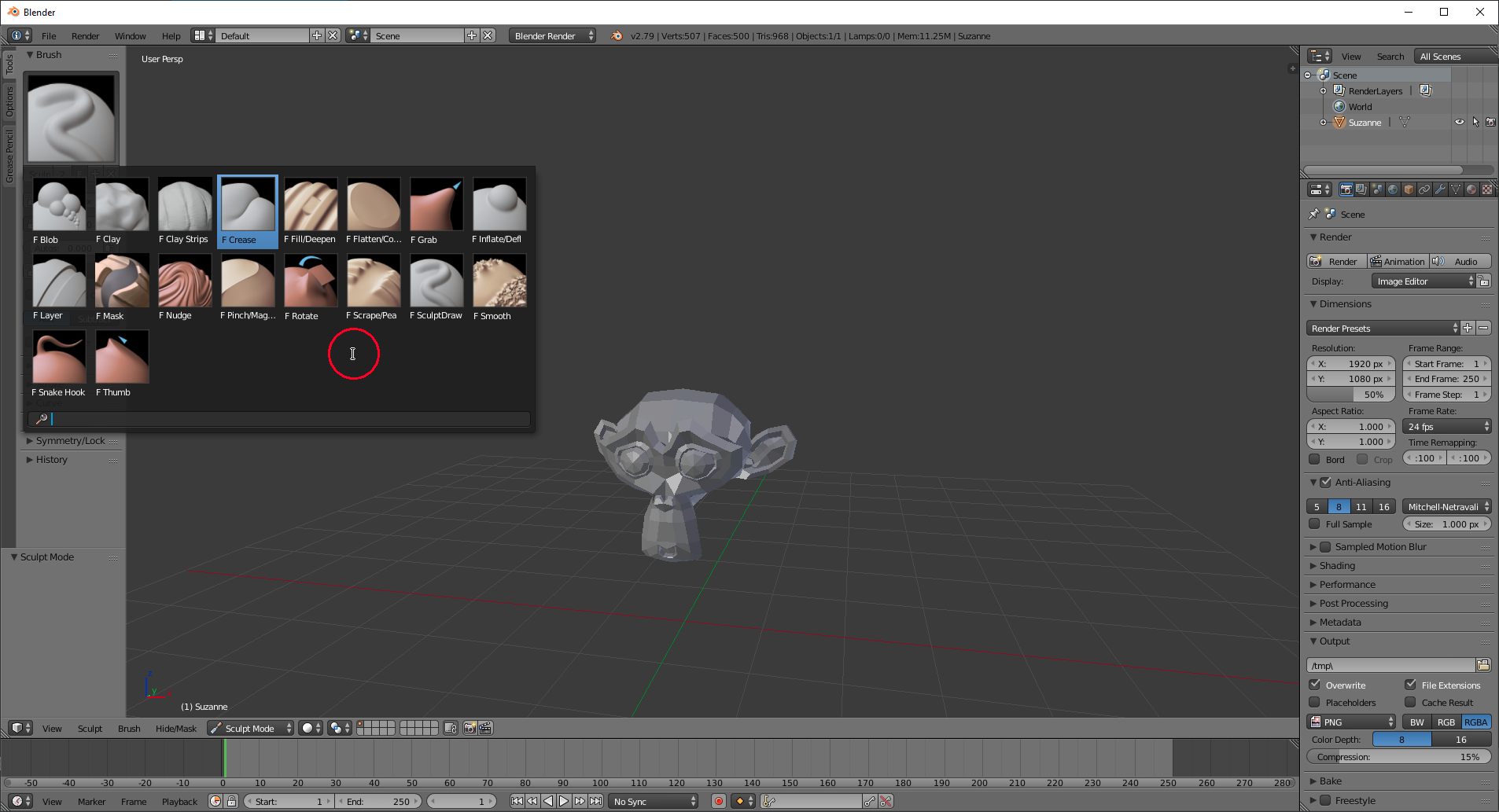Screen dimensions: 1499x812
Task: Click the Audio render button
Action: coord(1460,261)
